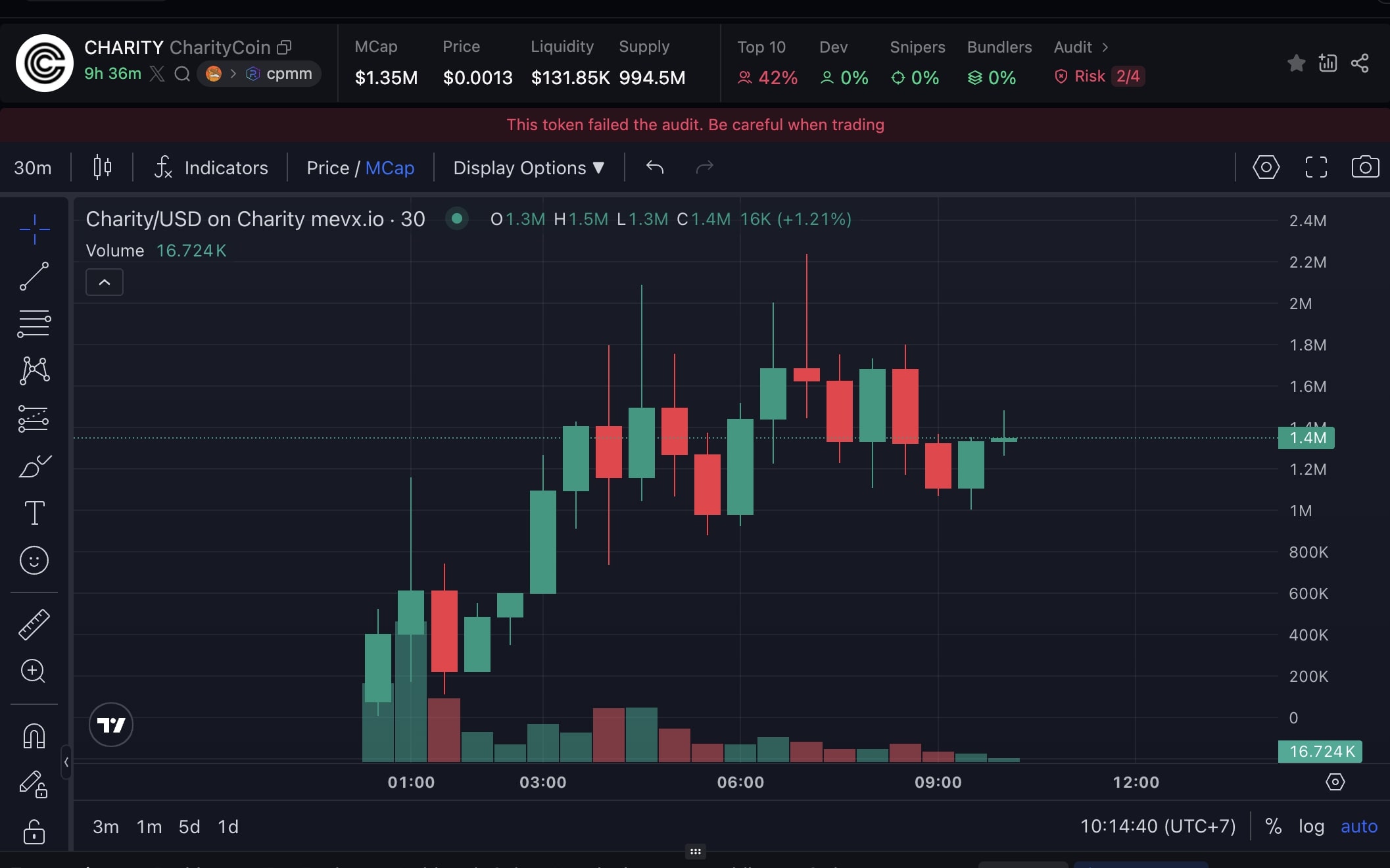1390x868 pixels.
Task: Open the emoji icons tool
Action: (x=34, y=560)
